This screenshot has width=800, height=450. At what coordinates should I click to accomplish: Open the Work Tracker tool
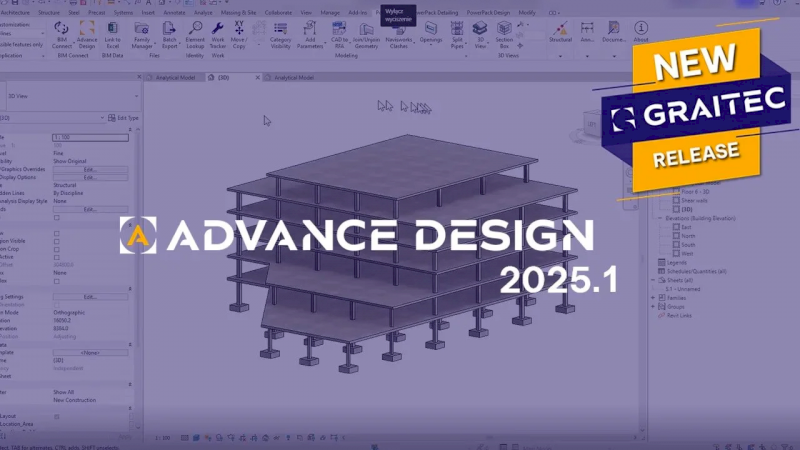[x=218, y=35]
